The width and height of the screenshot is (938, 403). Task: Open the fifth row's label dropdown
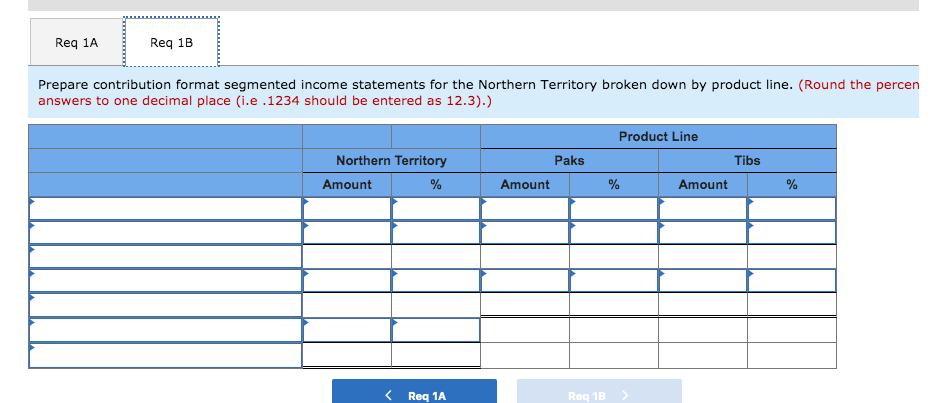pos(165,304)
